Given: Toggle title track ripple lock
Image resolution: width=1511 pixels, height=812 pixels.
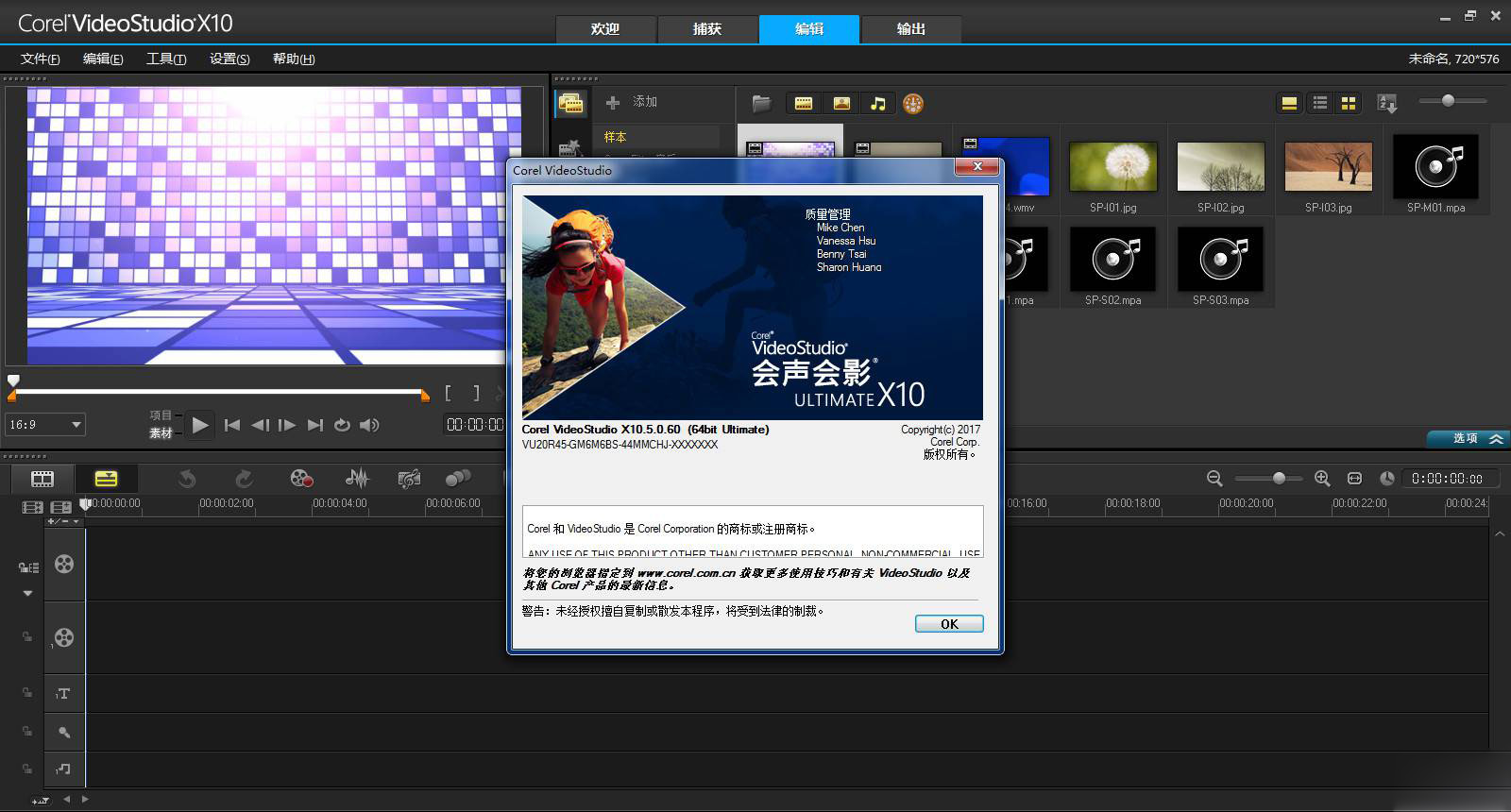Looking at the screenshot, I should point(27,693).
